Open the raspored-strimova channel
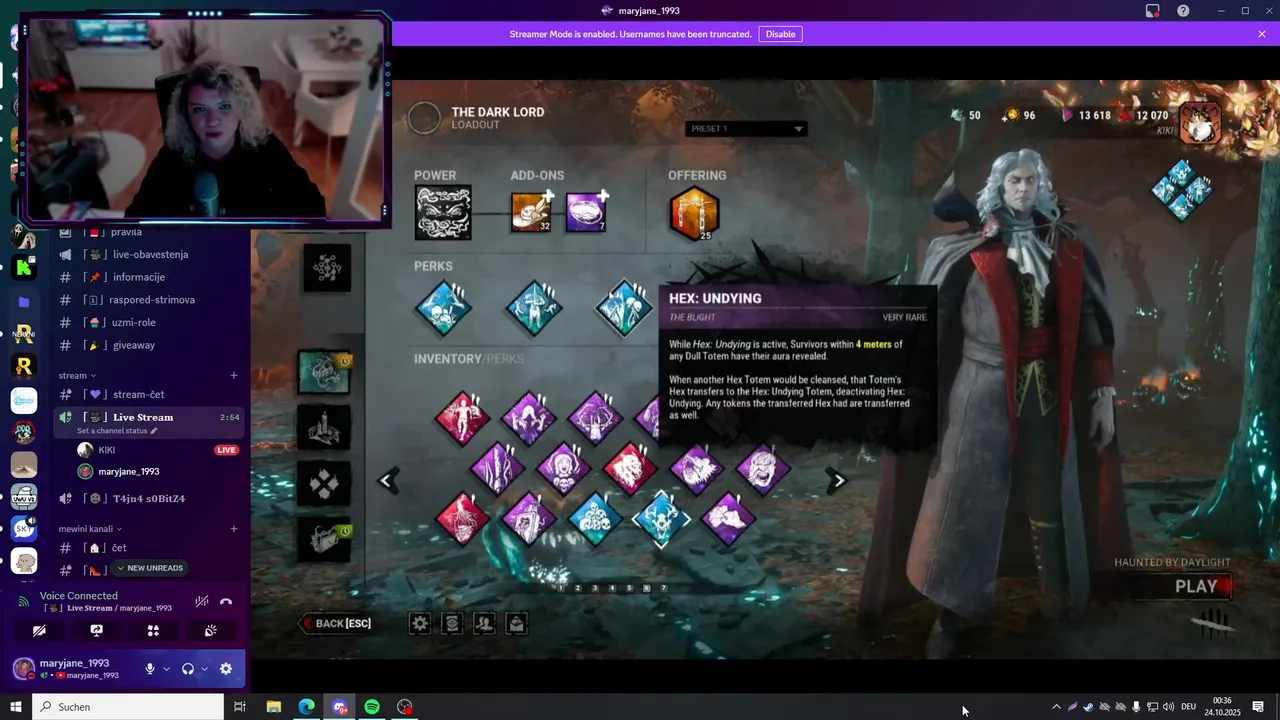Screen dimensions: 1280x720 149,300
